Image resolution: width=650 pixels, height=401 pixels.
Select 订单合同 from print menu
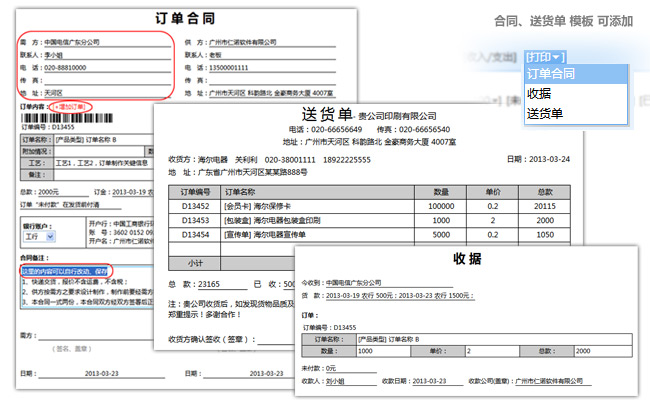point(576,74)
